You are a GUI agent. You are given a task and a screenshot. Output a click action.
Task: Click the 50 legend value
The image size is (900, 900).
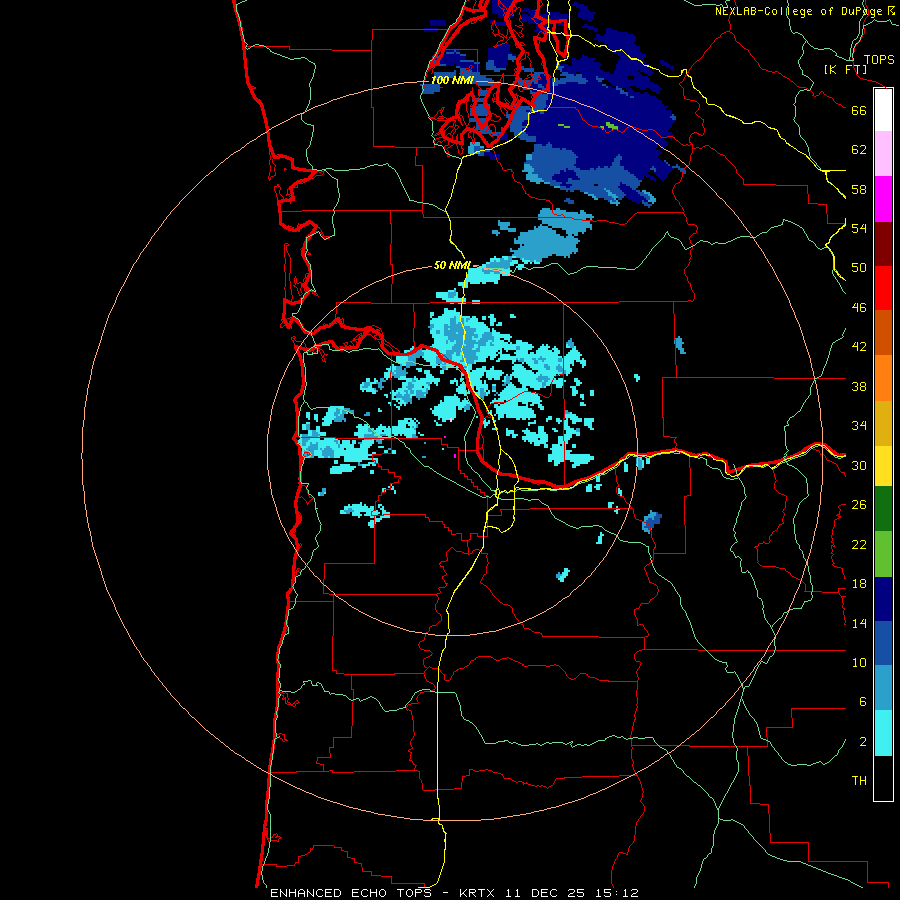coord(859,268)
